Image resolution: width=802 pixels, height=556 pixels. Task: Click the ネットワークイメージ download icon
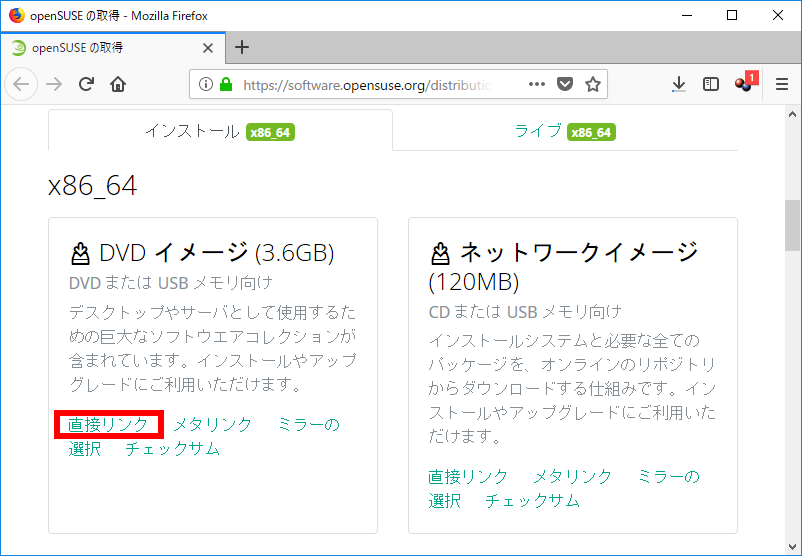[x=440, y=254]
